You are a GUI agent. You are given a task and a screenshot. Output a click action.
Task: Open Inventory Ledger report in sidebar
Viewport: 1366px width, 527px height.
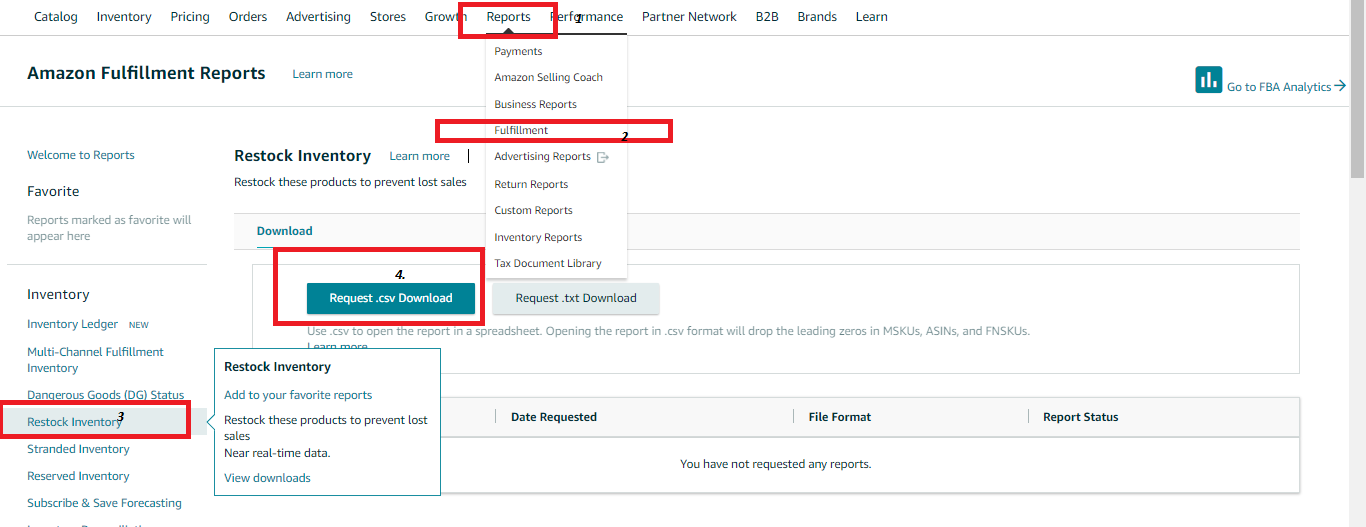pos(72,324)
